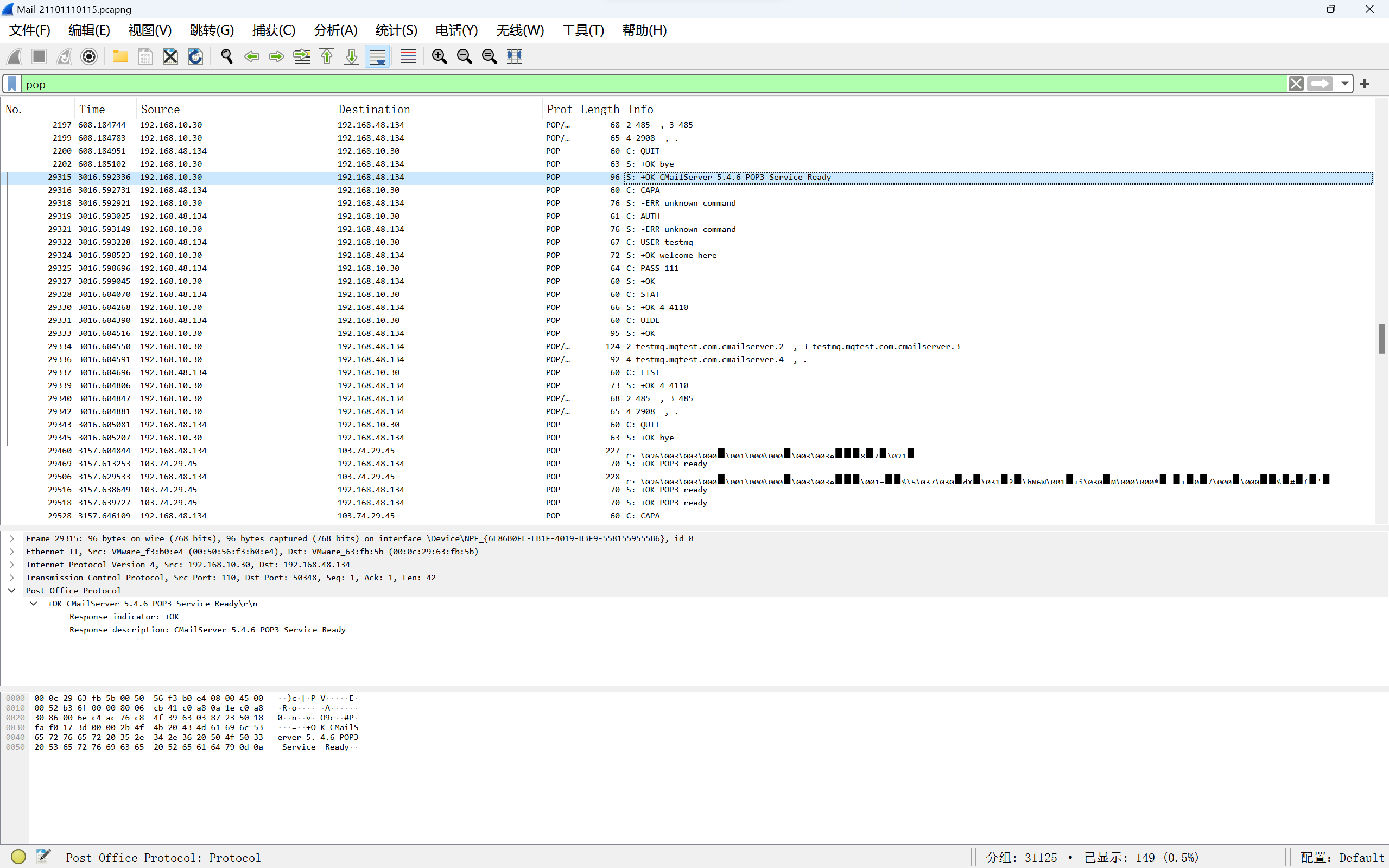The image size is (1389, 868).
Task: Open the 编辑(E) menu
Action: (89, 30)
